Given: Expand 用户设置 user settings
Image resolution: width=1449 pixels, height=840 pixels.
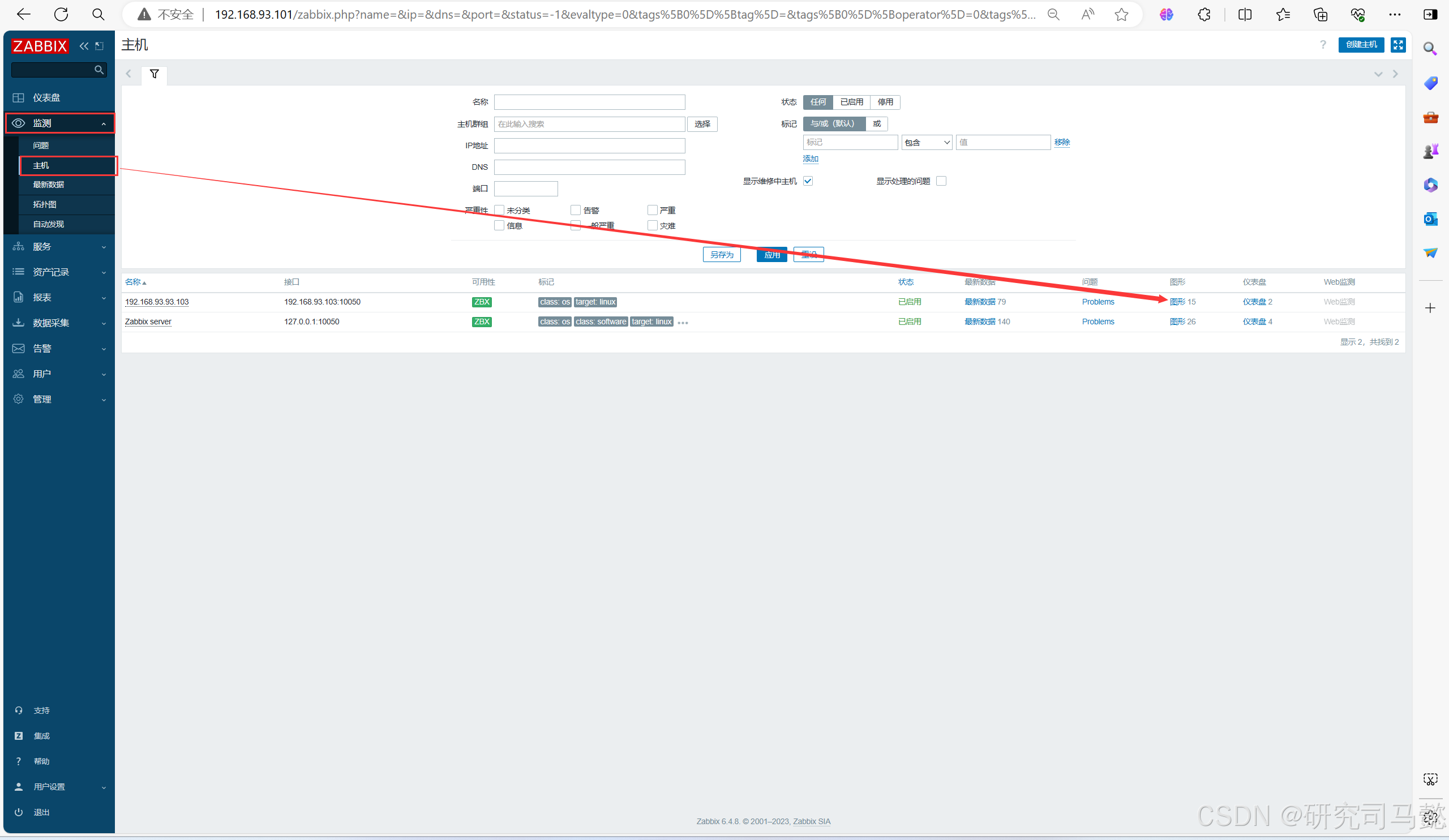Looking at the screenshot, I should [59, 787].
